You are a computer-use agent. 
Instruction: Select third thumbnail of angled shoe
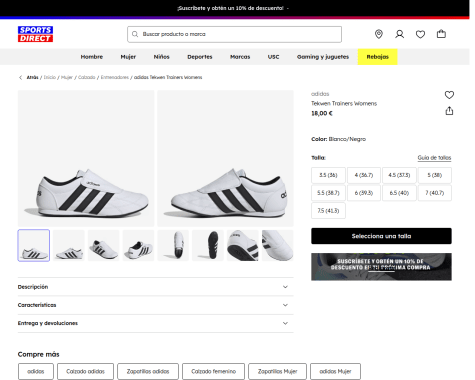click(x=103, y=245)
